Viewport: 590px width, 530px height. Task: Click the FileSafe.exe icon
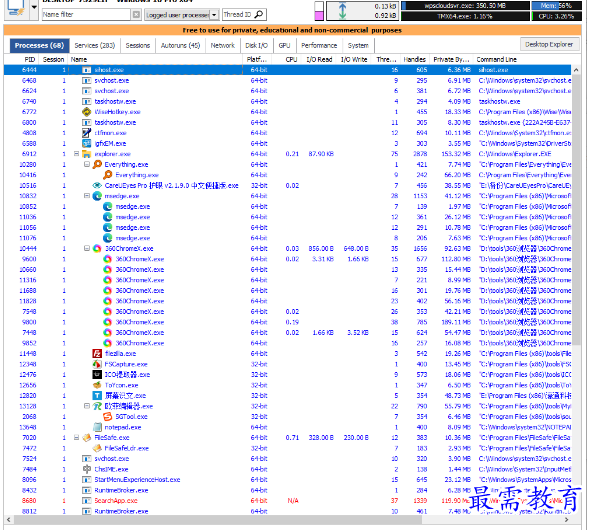tap(87, 438)
